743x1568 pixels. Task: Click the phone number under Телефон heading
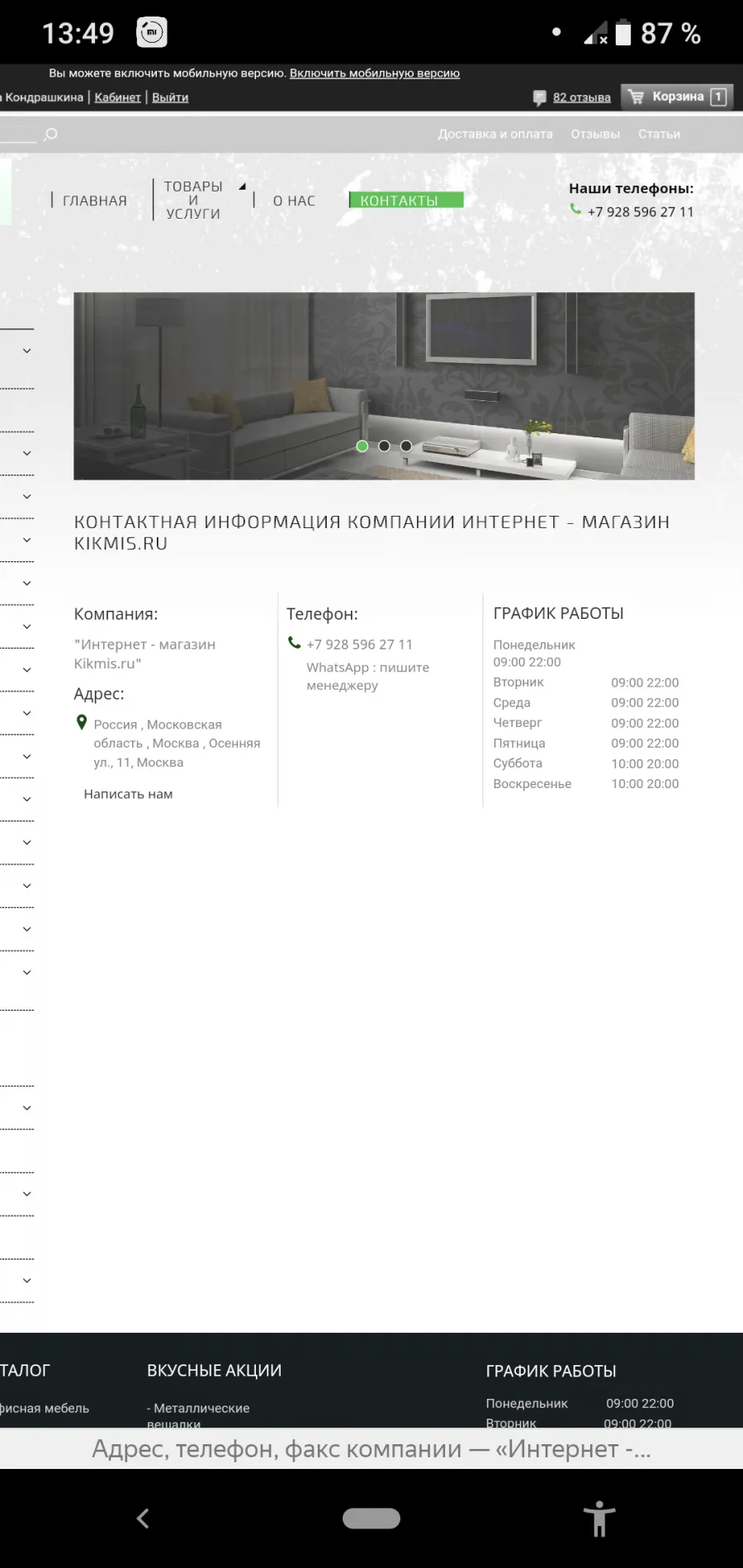click(x=359, y=645)
